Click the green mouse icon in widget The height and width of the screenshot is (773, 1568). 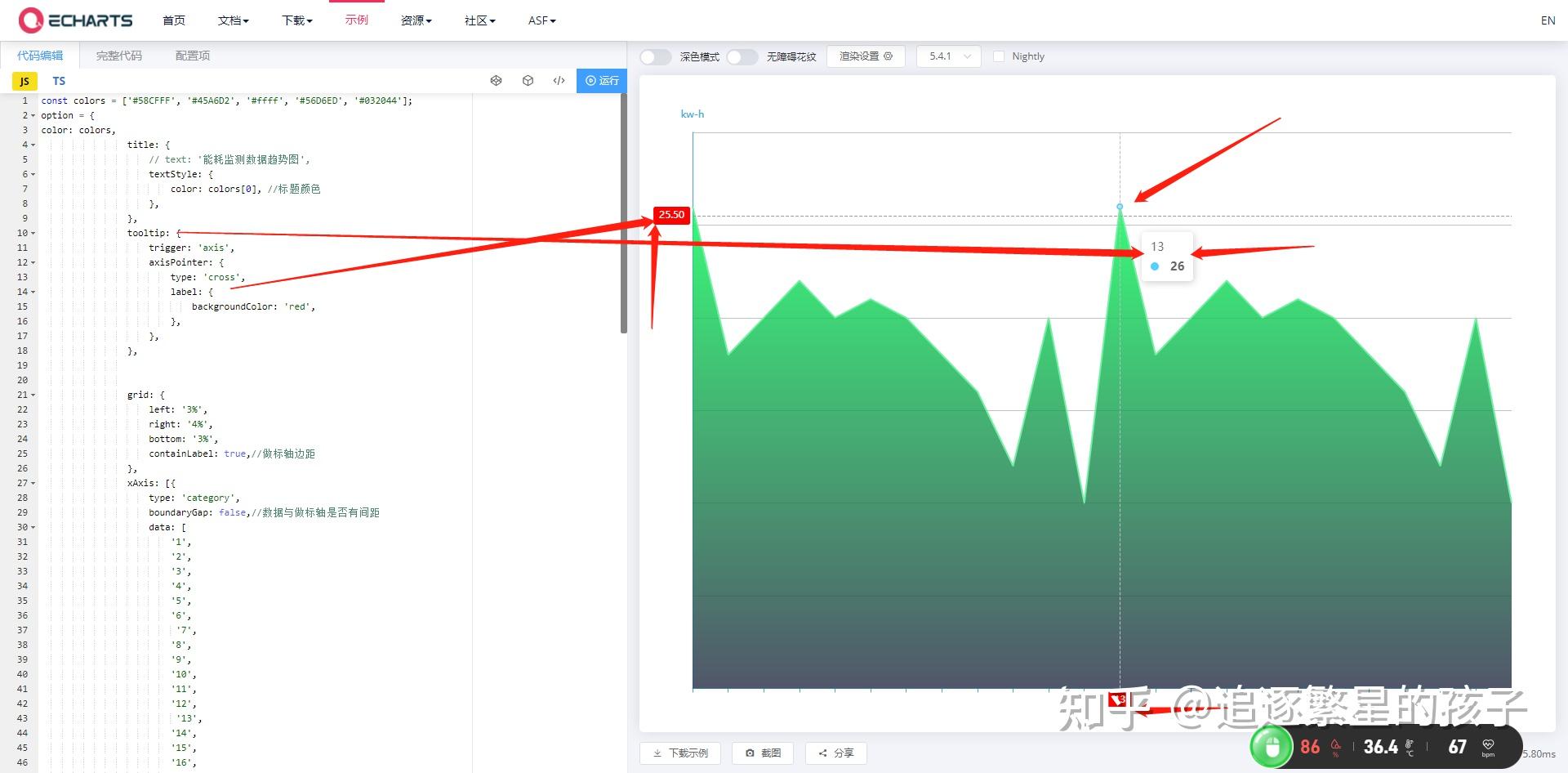pyautogui.click(x=1272, y=747)
